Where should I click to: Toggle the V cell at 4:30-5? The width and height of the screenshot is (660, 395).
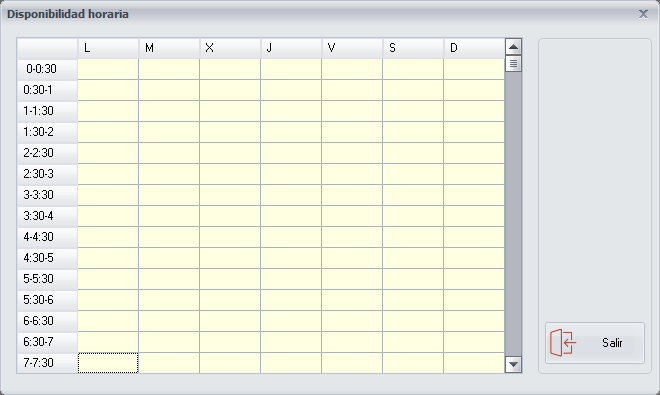(x=352, y=258)
